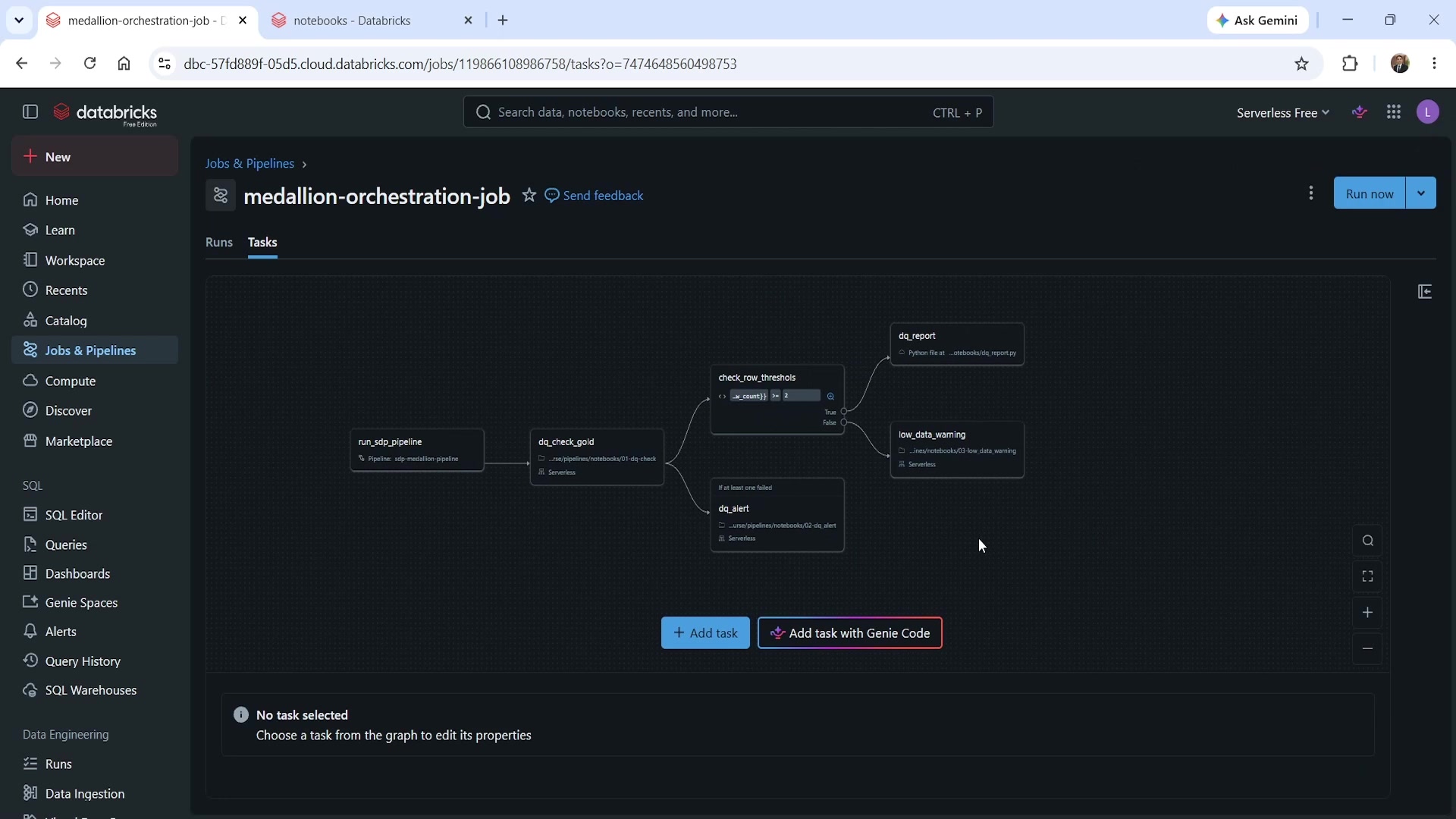
Task: Open Data Ingestion in the sidebar
Action: pos(95,793)
